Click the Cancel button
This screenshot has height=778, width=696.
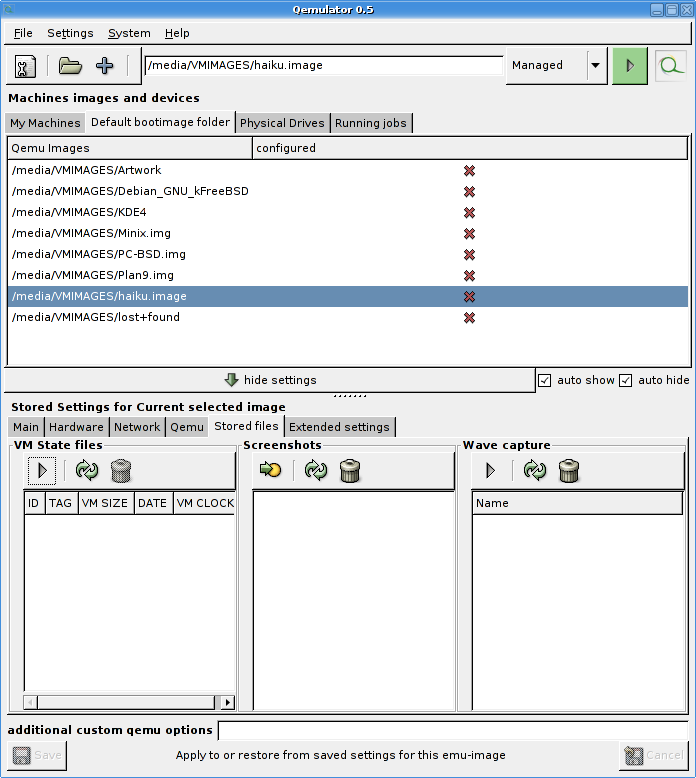654,755
